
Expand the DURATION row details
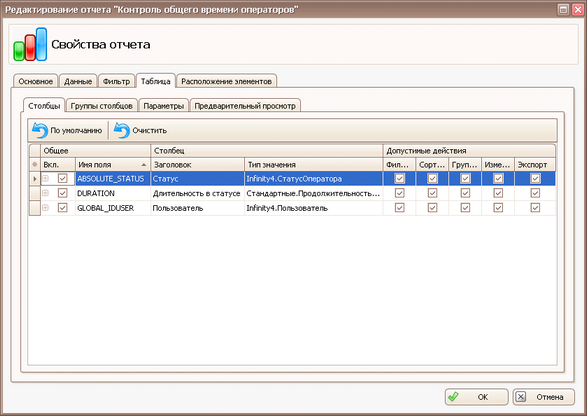point(46,193)
